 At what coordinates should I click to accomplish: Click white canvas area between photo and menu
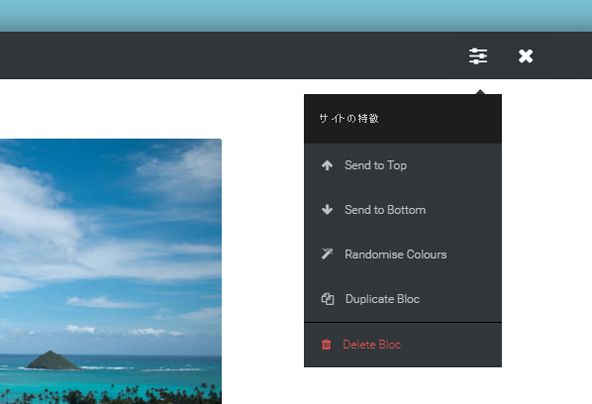tap(263, 242)
